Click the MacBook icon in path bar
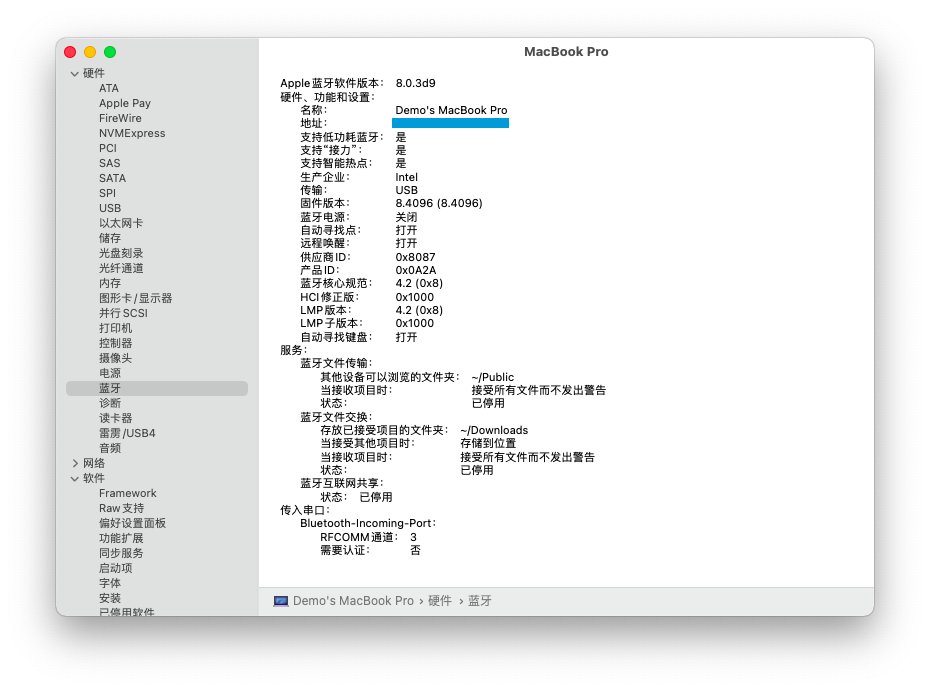 coord(281,601)
